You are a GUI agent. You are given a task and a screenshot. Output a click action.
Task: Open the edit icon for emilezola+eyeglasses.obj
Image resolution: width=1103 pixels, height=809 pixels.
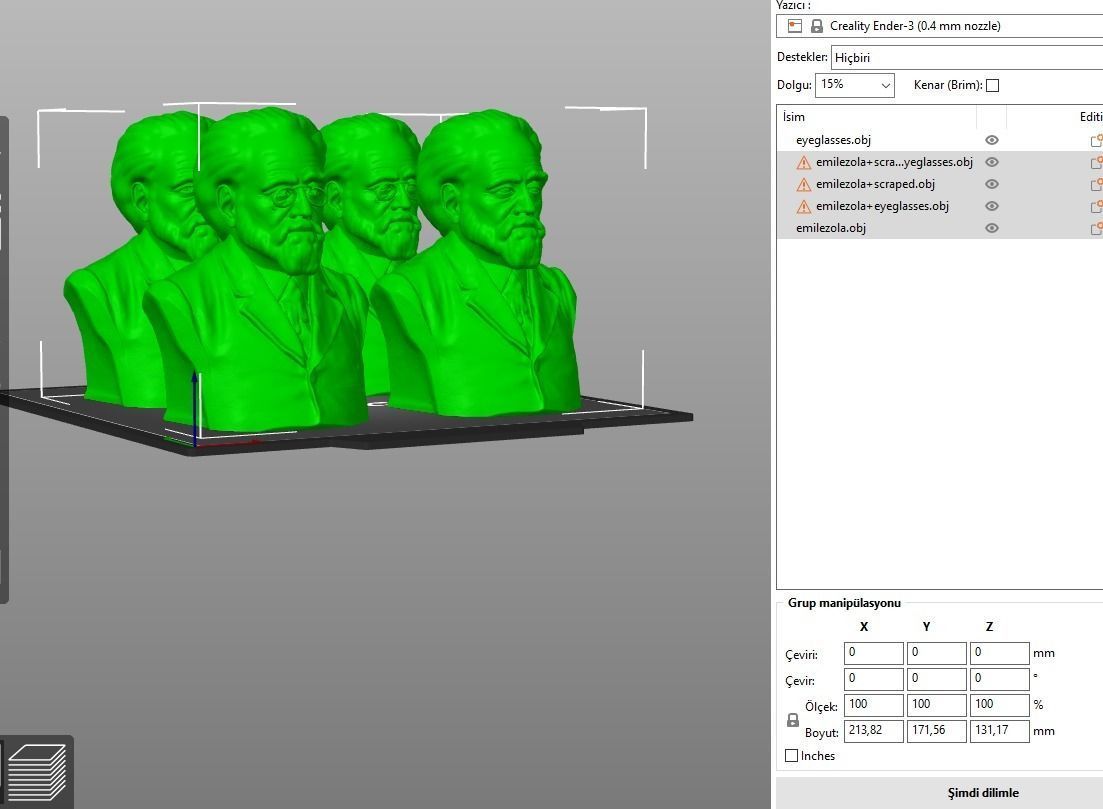[x=1096, y=206]
